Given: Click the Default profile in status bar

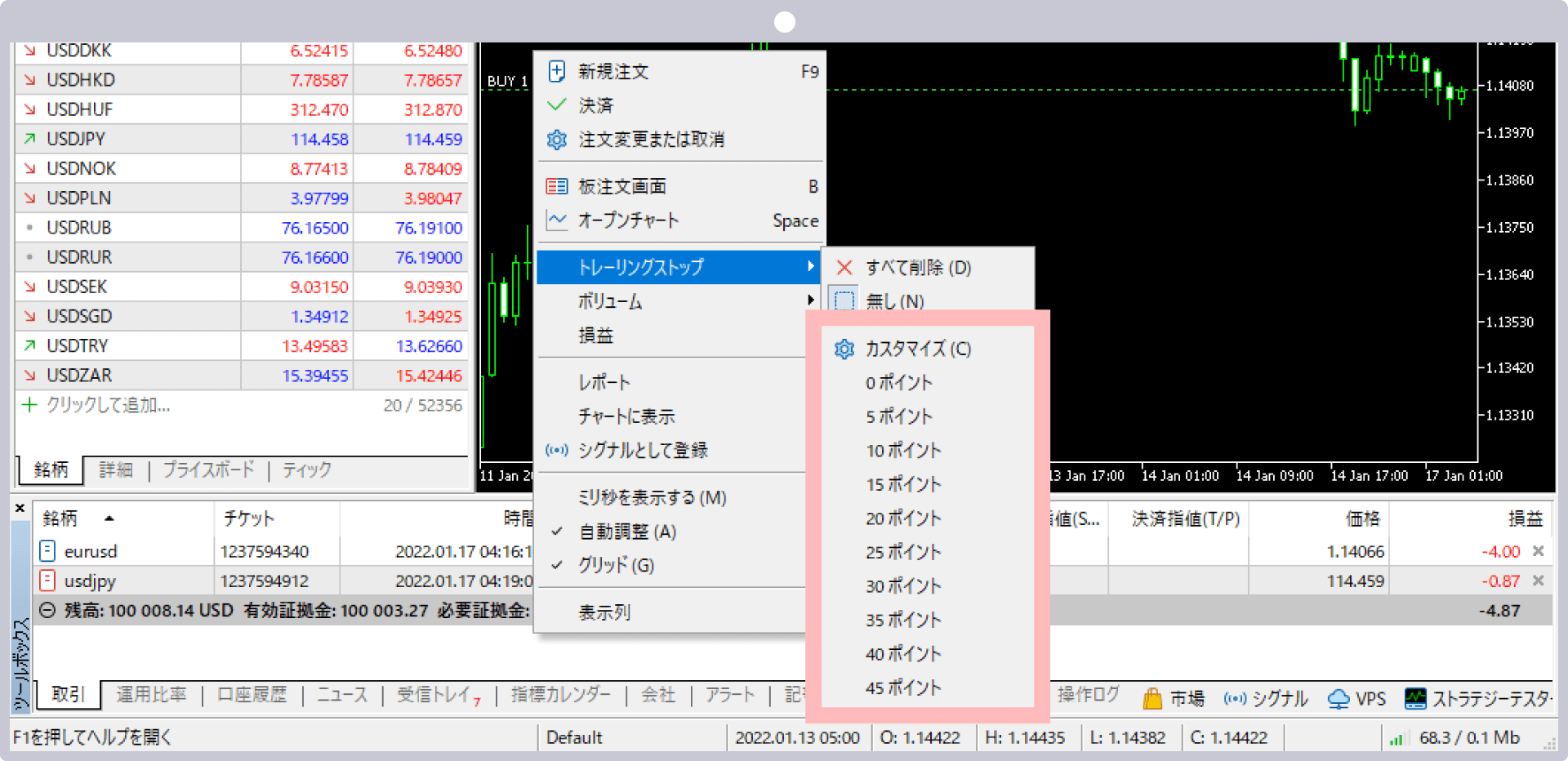Looking at the screenshot, I should click(574, 738).
